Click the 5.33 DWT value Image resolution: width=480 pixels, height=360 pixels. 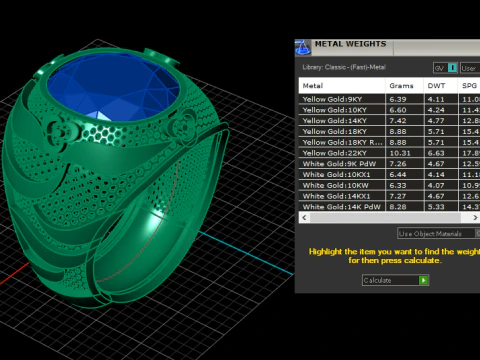[436, 207]
